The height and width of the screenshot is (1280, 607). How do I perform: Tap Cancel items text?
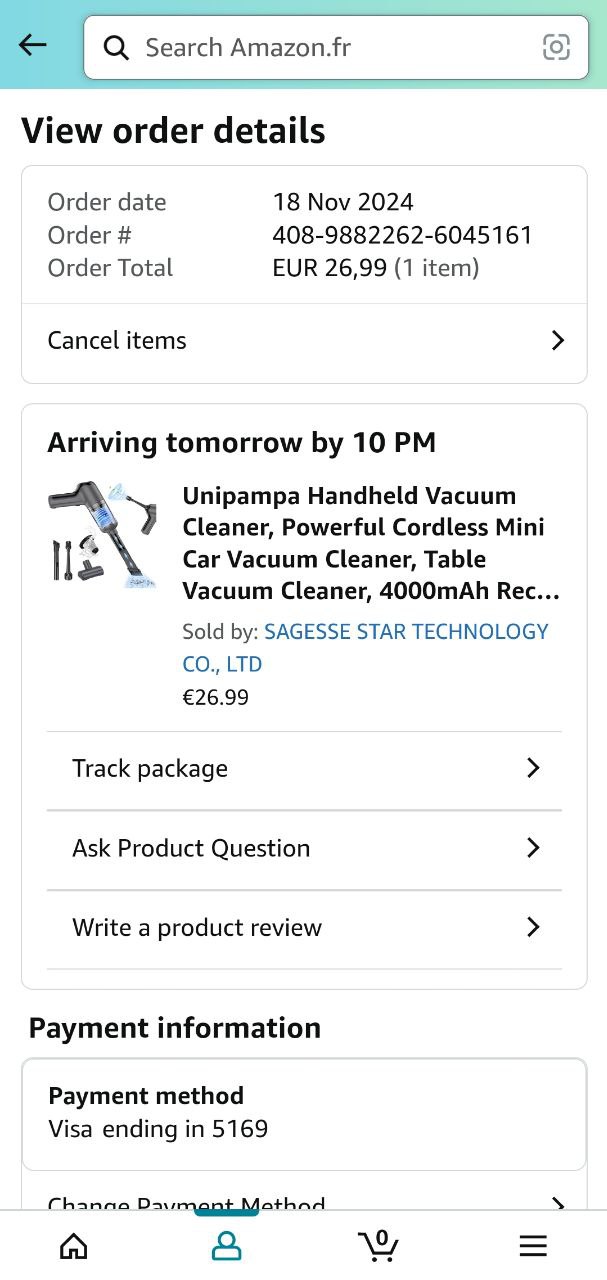[x=117, y=341]
